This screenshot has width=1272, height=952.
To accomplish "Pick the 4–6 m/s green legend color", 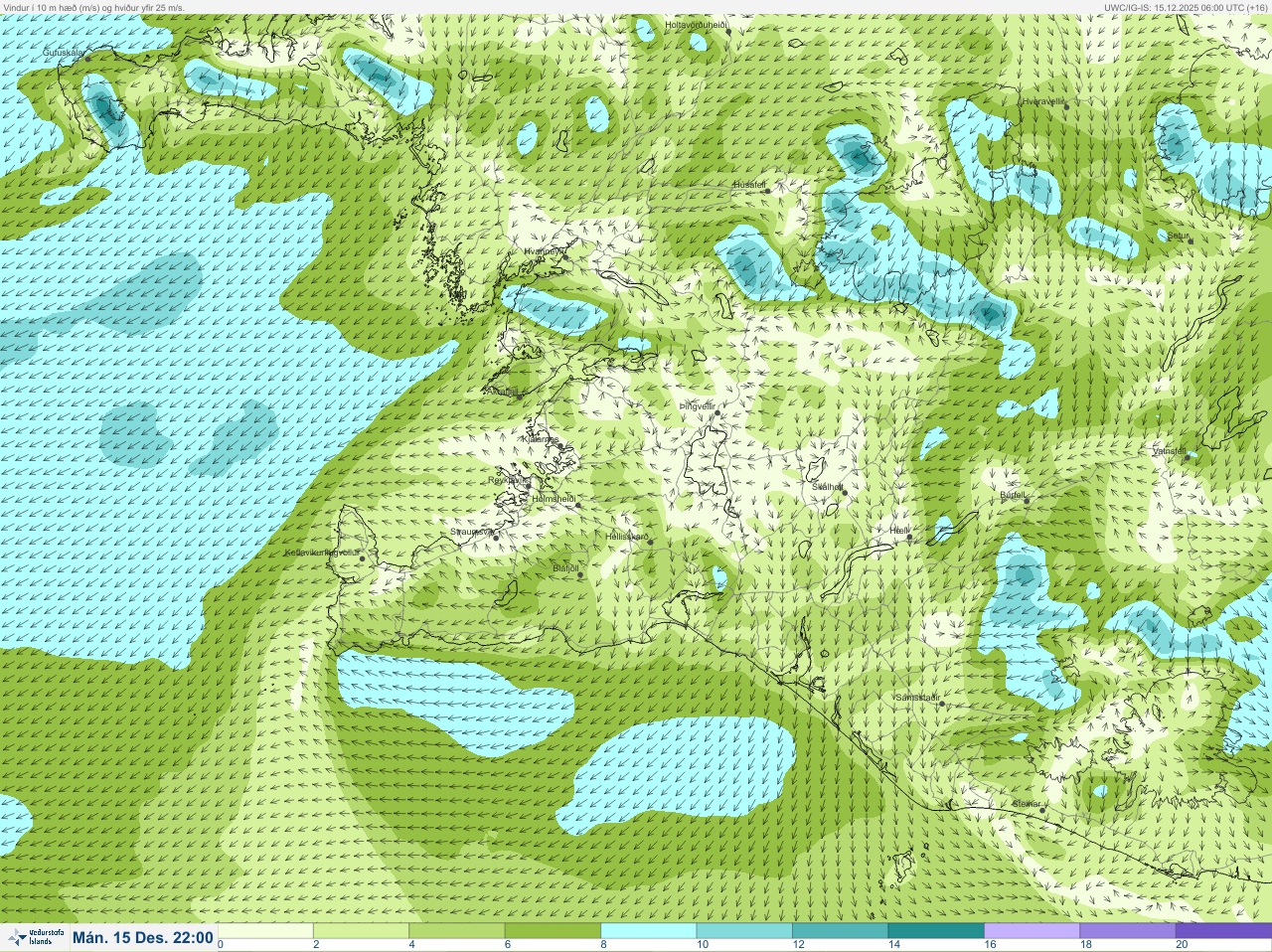I will point(457,931).
